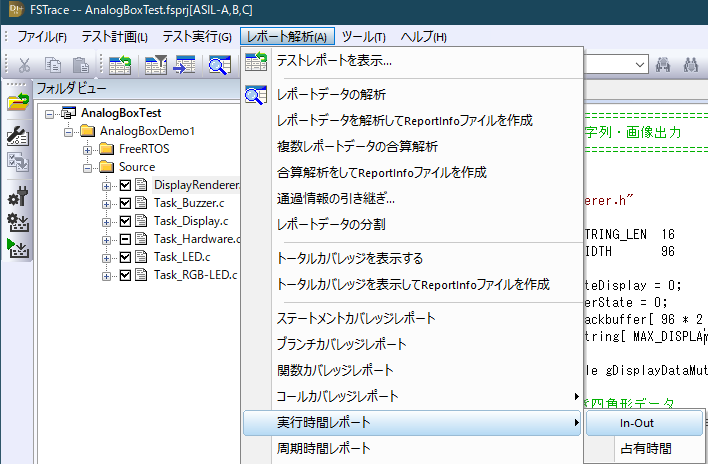Click the green play run sidebar icon
This screenshot has height=464, width=708.
click(x=18, y=248)
